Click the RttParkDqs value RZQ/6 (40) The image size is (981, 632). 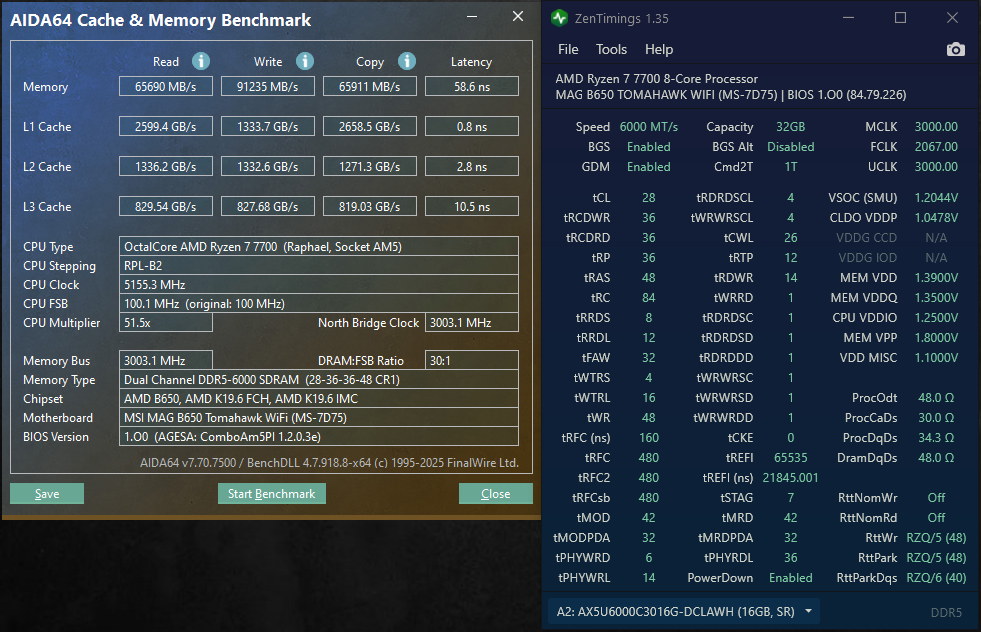point(936,578)
